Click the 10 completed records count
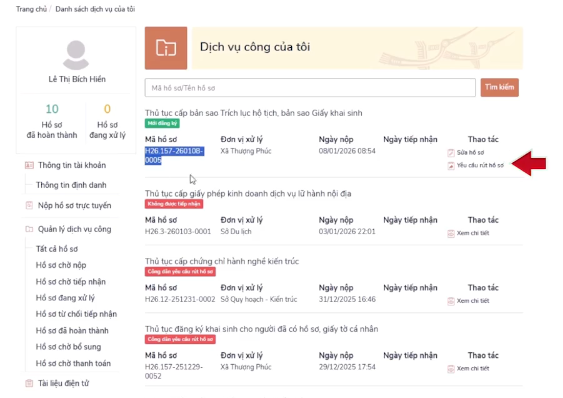This screenshot has height=398, width=563. 52,109
